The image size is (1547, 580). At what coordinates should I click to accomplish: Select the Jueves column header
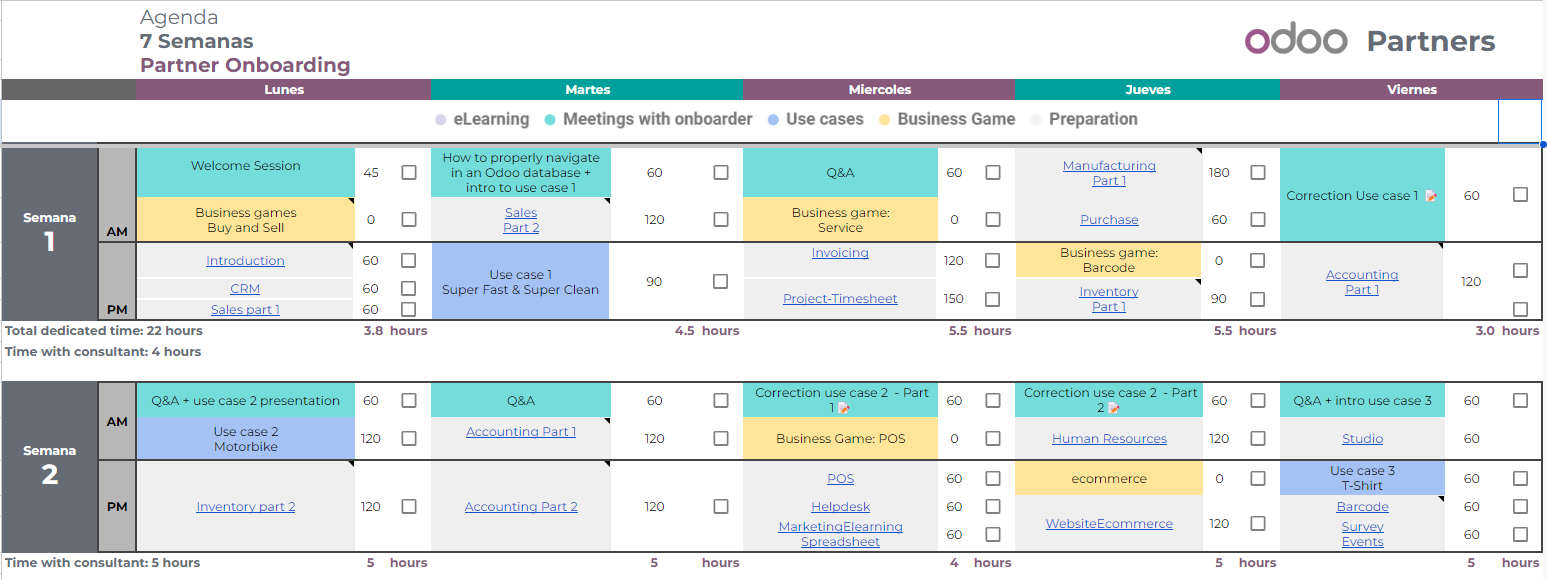tap(1147, 90)
